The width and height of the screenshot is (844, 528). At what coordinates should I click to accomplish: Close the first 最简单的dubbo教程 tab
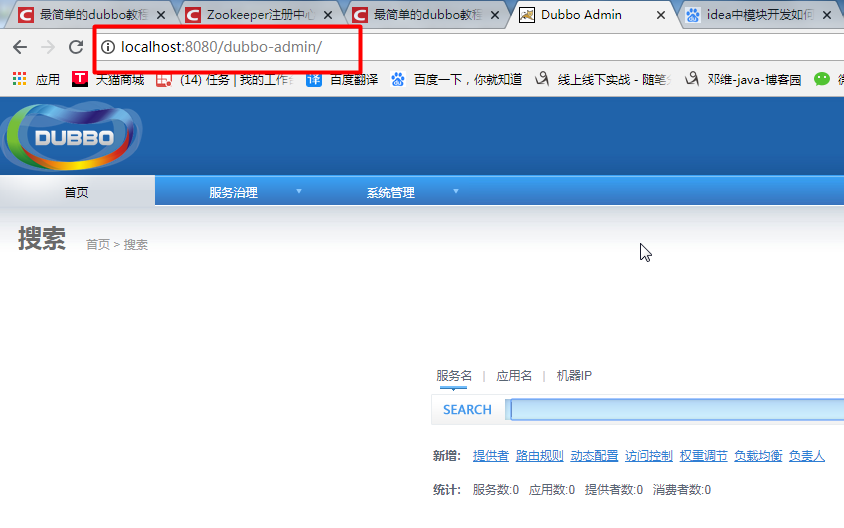[160, 15]
